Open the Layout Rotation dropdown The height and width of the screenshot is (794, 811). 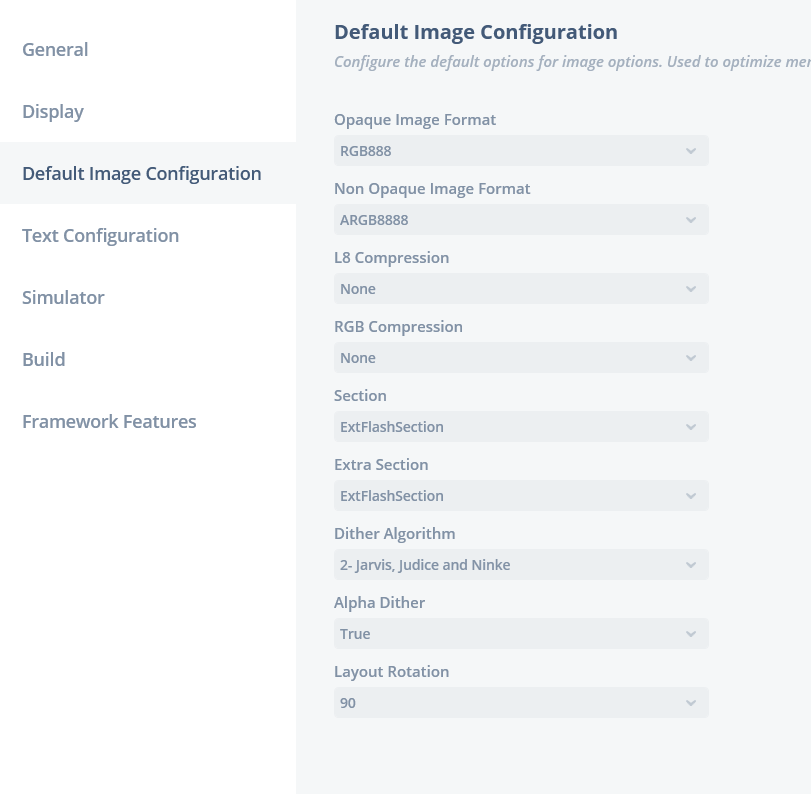[520, 703]
